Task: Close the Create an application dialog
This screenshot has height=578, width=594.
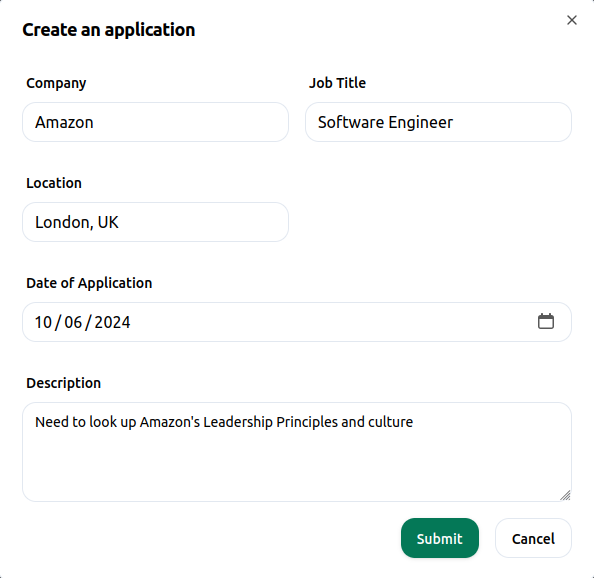Action: click(572, 20)
